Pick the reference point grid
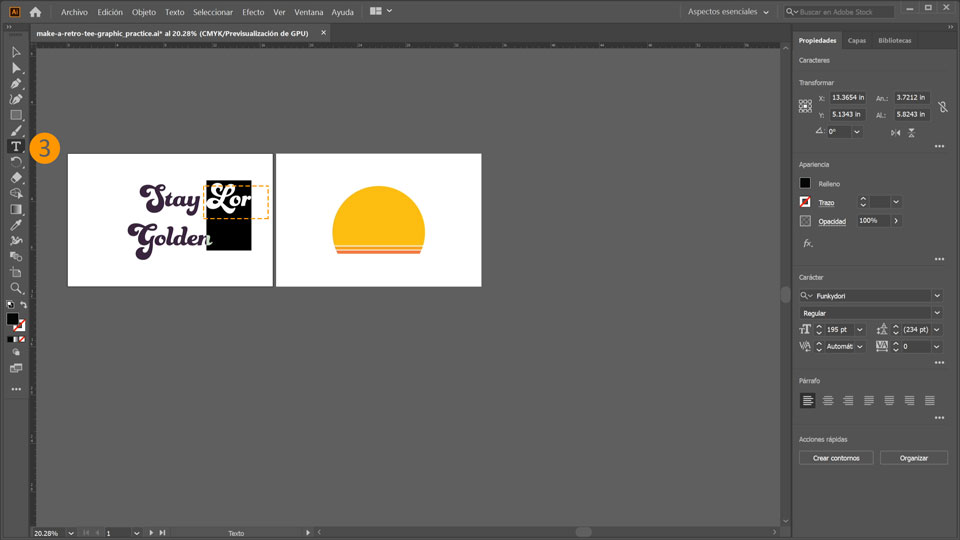 [x=805, y=106]
